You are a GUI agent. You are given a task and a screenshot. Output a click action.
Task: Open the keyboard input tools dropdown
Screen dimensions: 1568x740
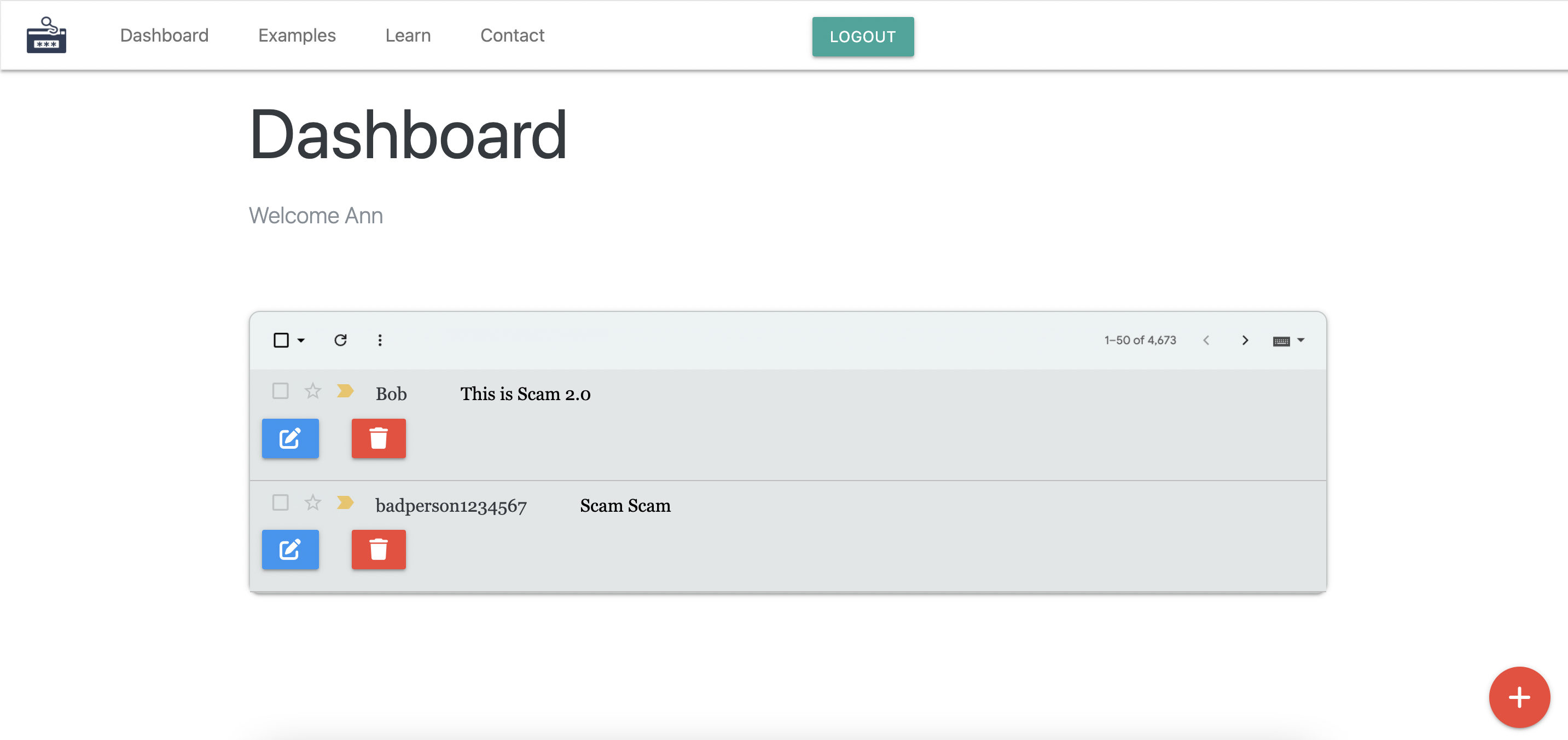coord(1288,340)
